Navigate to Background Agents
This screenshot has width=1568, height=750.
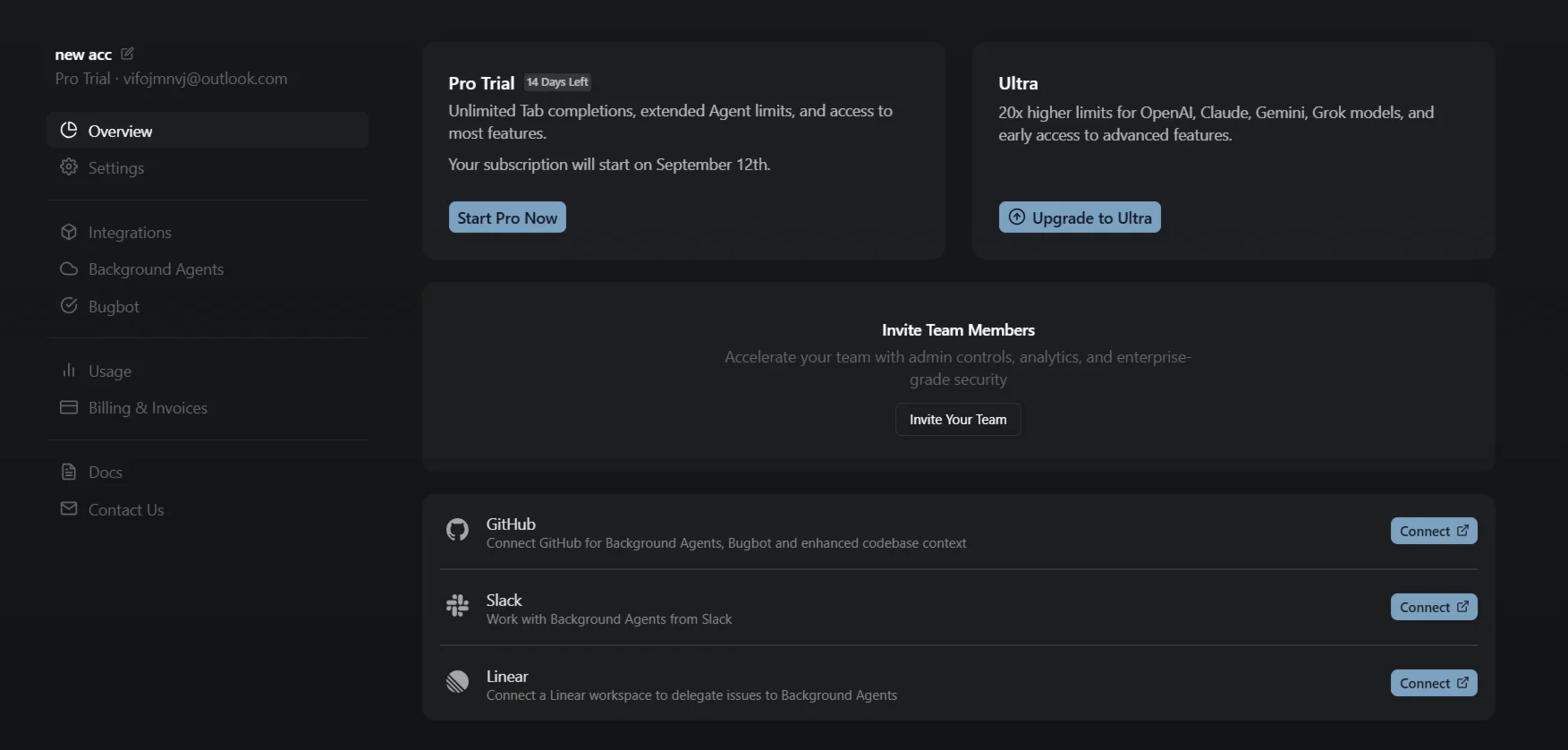click(x=208, y=268)
